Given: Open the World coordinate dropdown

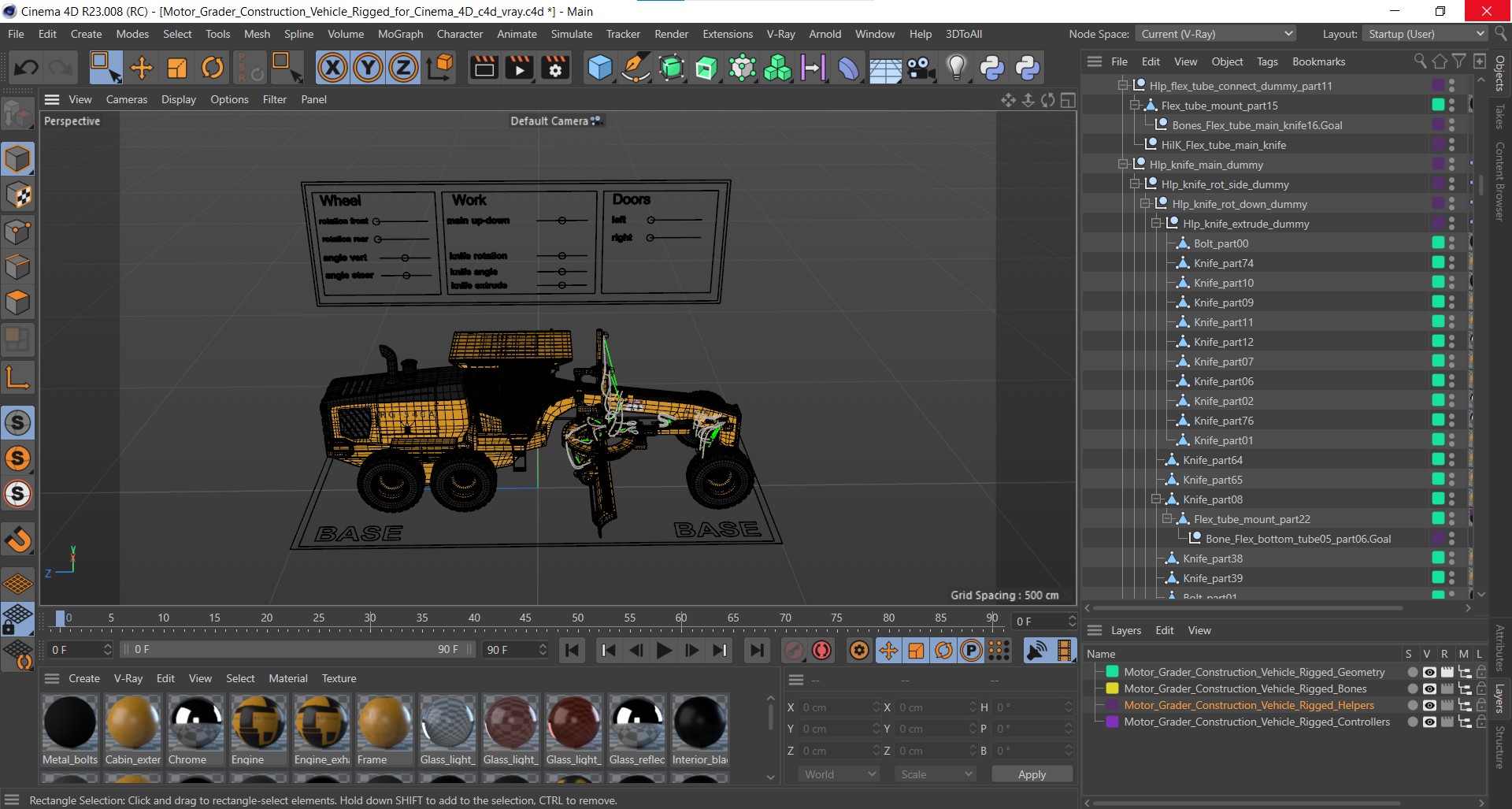Looking at the screenshot, I should click(x=839, y=774).
